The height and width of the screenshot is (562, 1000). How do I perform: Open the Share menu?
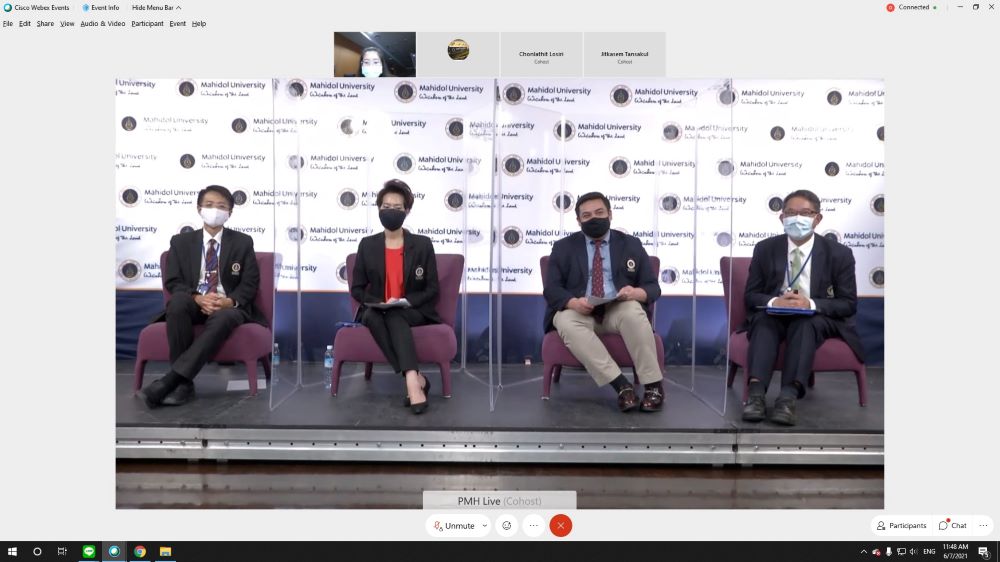point(45,23)
